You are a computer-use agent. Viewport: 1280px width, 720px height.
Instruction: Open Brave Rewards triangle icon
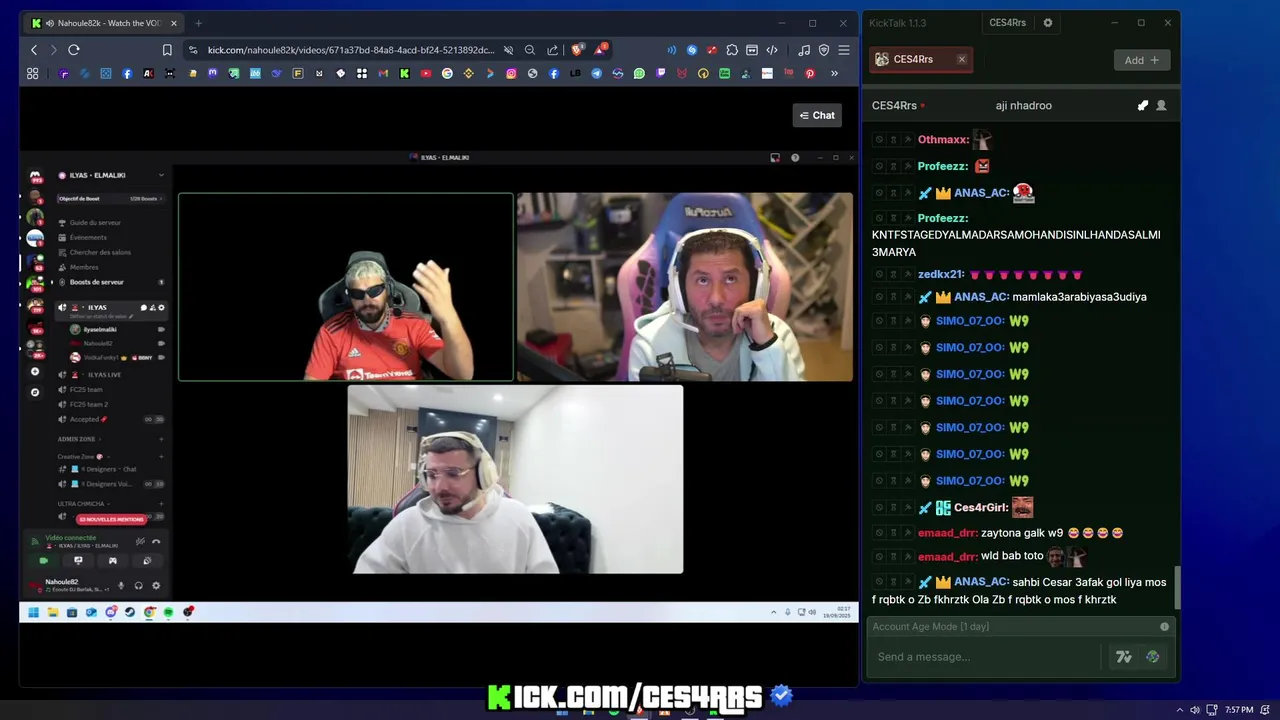pyautogui.click(x=600, y=49)
